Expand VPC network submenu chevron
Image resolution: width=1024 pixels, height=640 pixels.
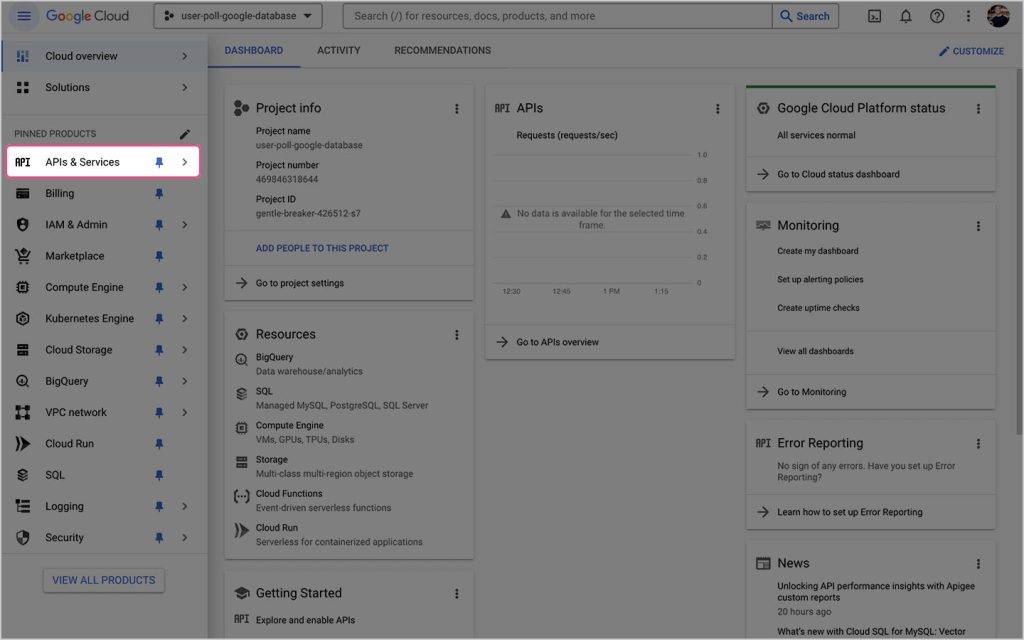click(185, 413)
